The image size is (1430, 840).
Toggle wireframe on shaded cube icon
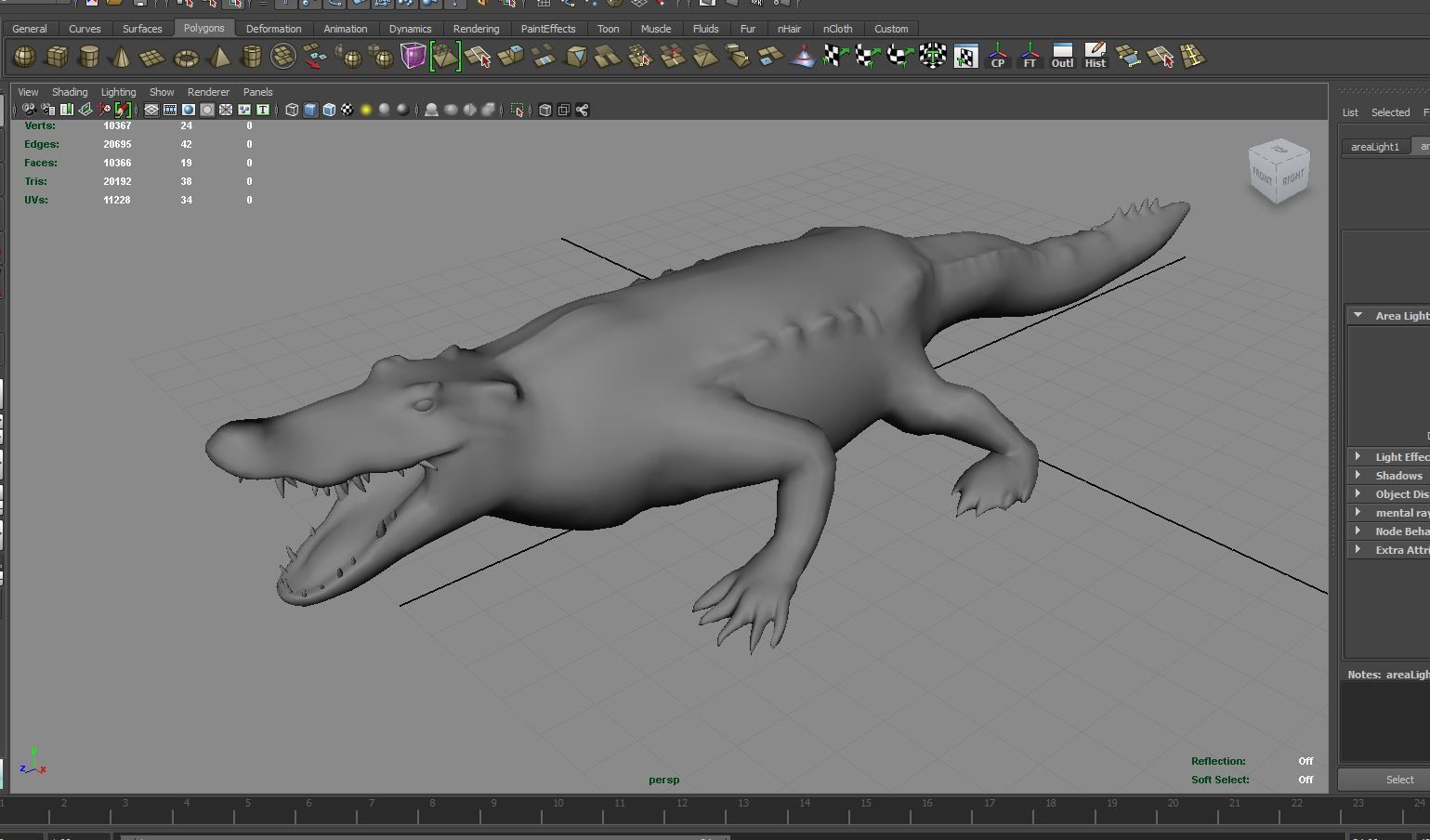click(x=329, y=110)
